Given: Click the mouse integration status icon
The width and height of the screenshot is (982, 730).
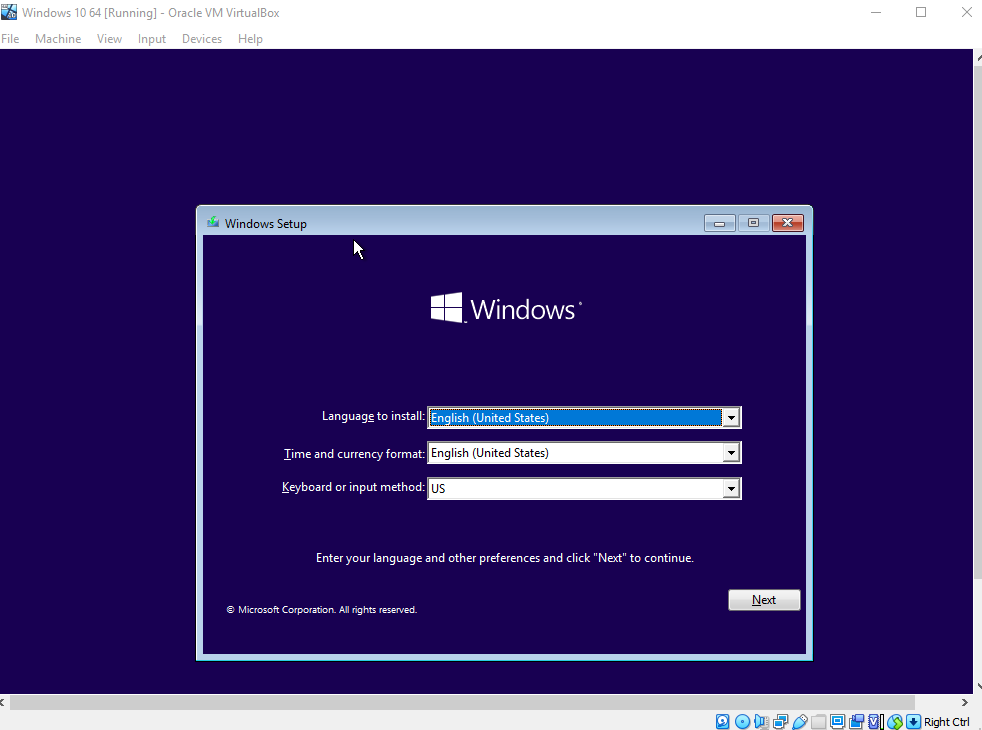Looking at the screenshot, I should tap(896, 721).
